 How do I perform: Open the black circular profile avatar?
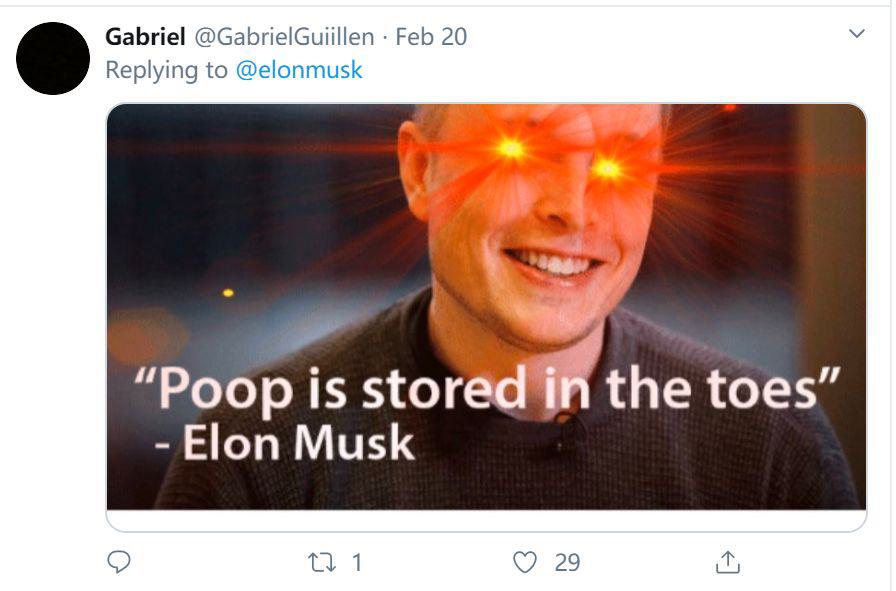(x=53, y=59)
